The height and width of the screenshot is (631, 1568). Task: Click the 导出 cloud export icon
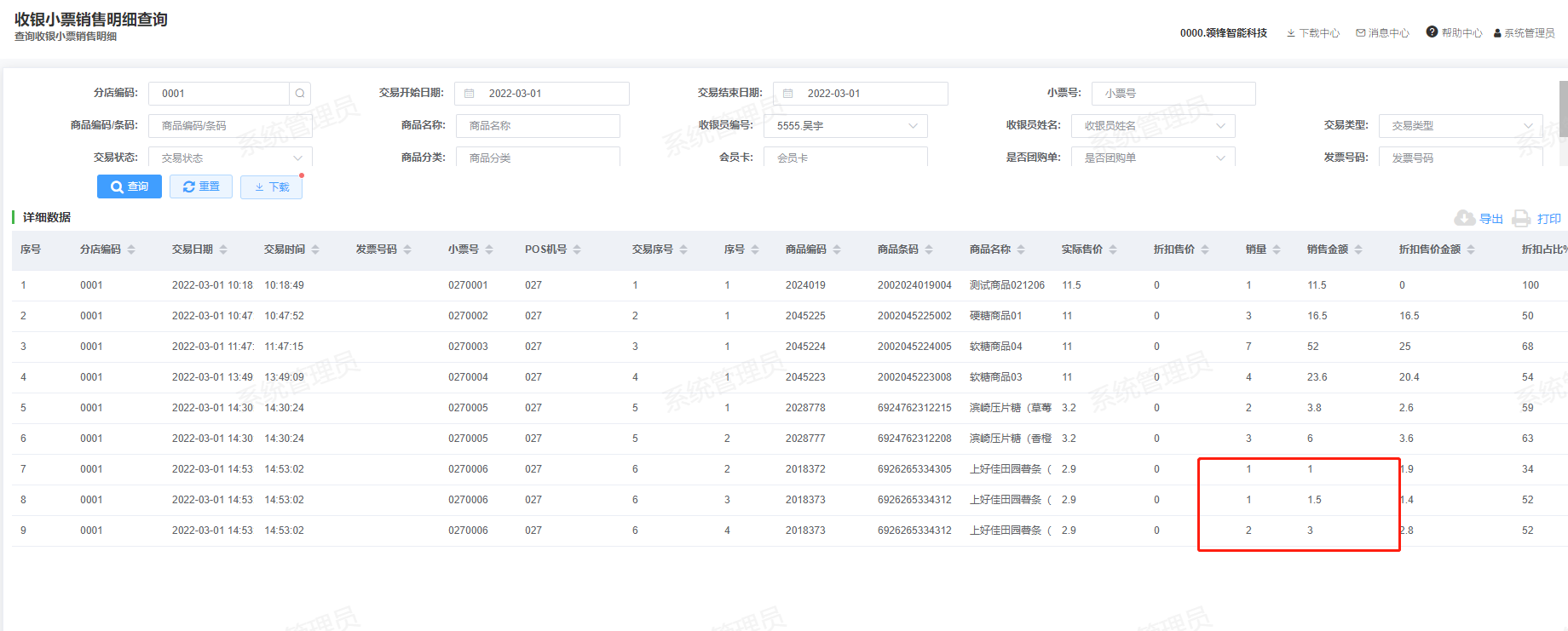click(x=1465, y=219)
